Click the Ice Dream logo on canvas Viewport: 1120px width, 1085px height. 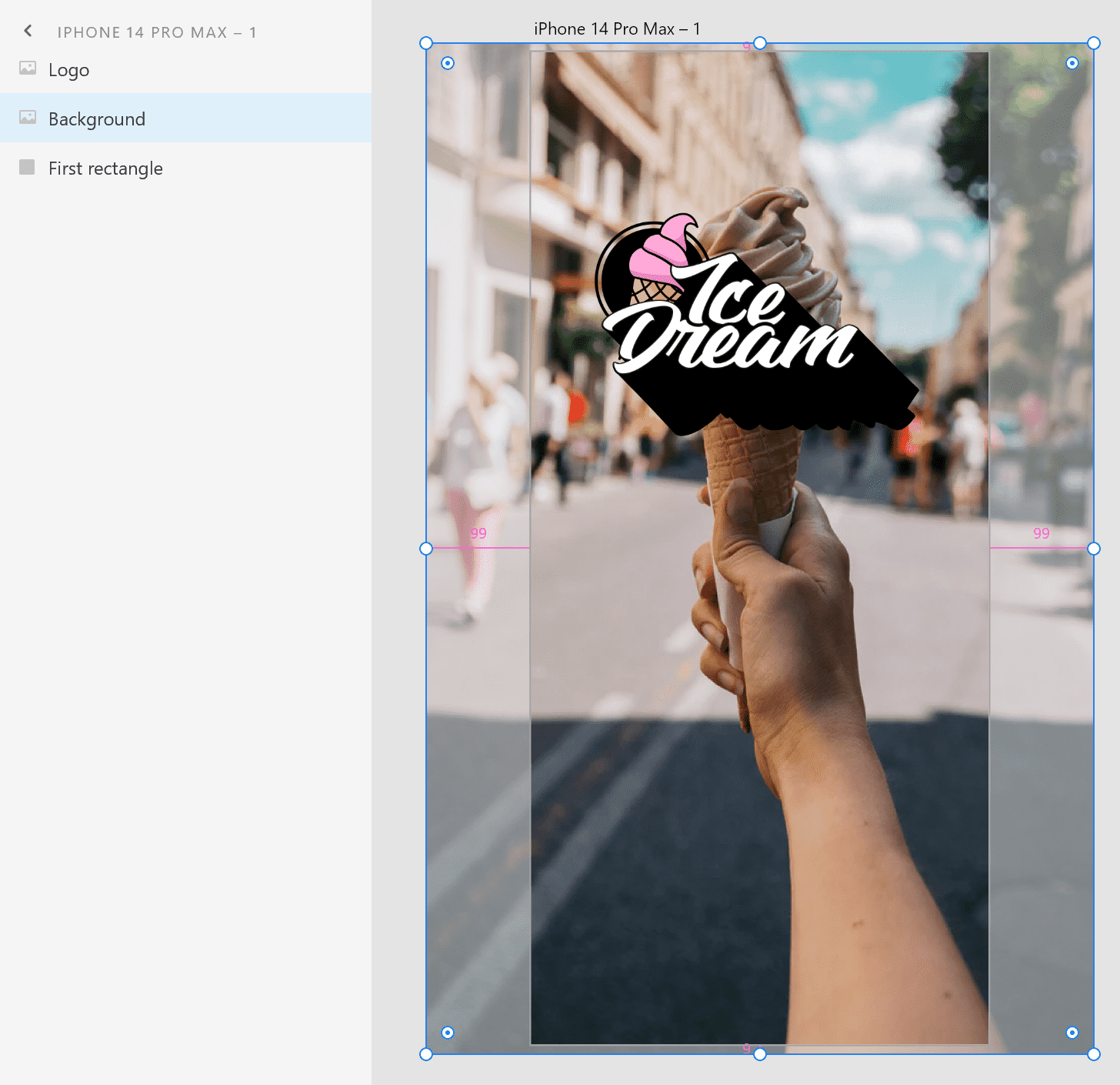(757, 325)
